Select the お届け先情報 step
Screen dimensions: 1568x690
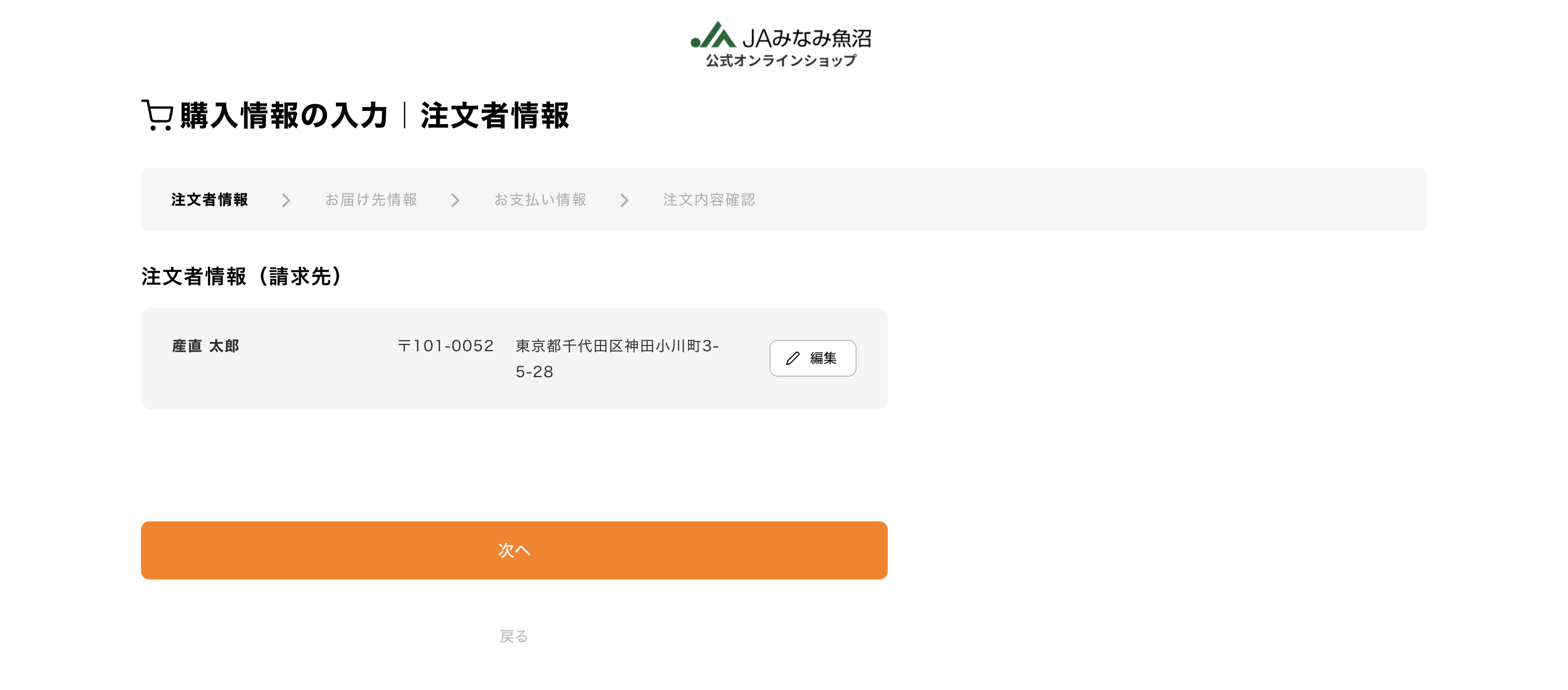click(372, 200)
